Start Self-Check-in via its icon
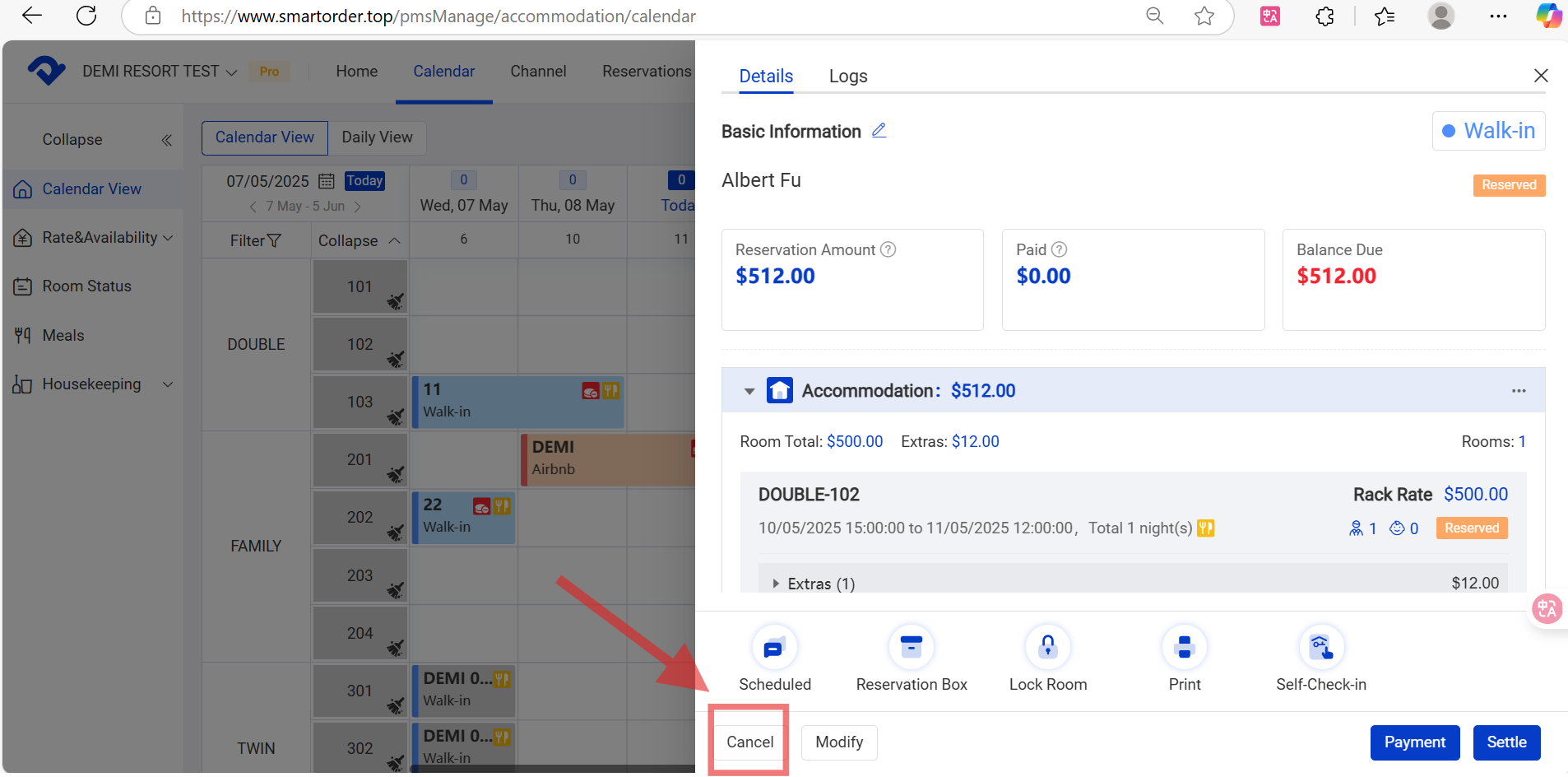The image size is (1568, 777). [1320, 649]
